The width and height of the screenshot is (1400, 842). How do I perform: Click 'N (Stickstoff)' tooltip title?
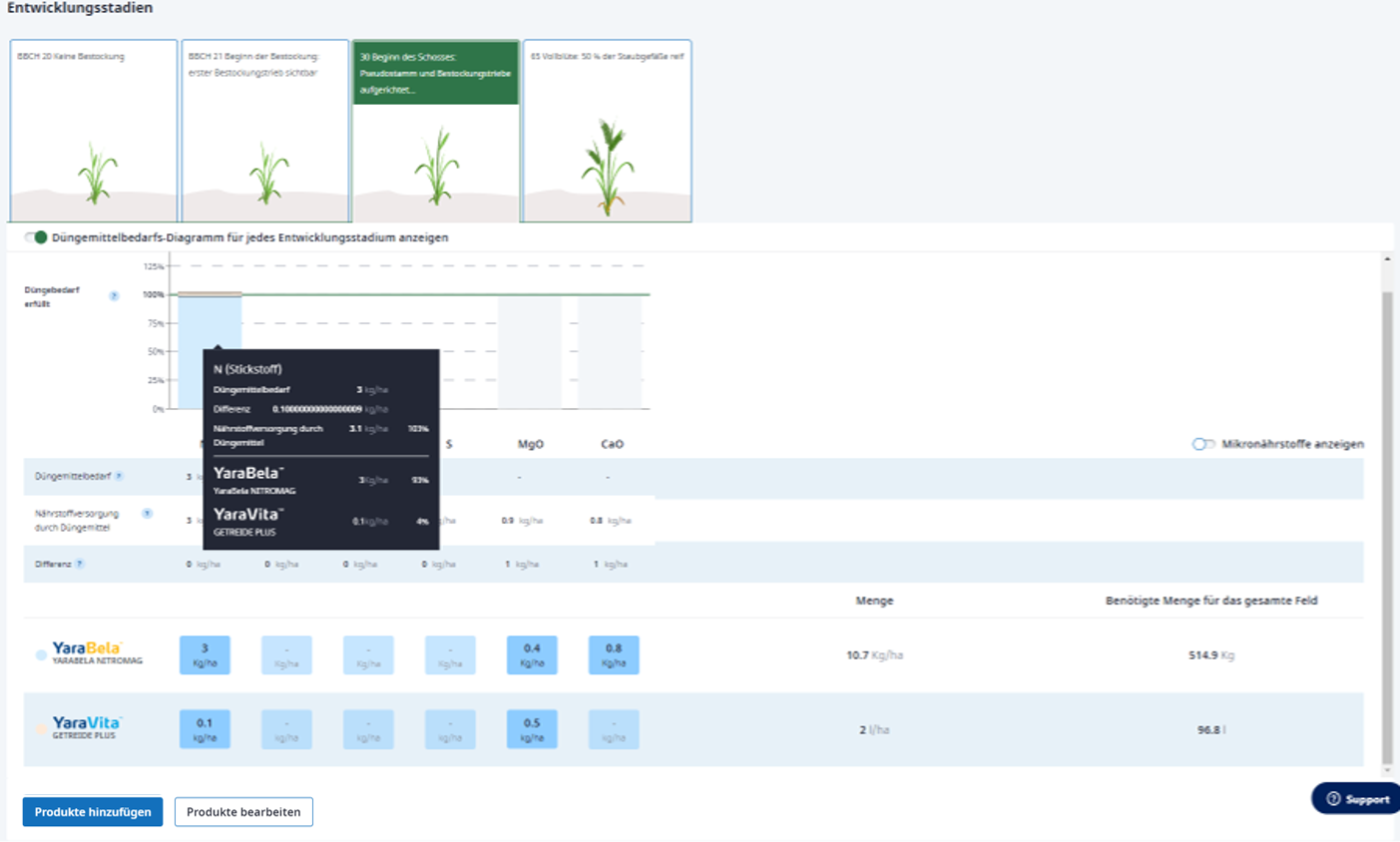point(247,369)
